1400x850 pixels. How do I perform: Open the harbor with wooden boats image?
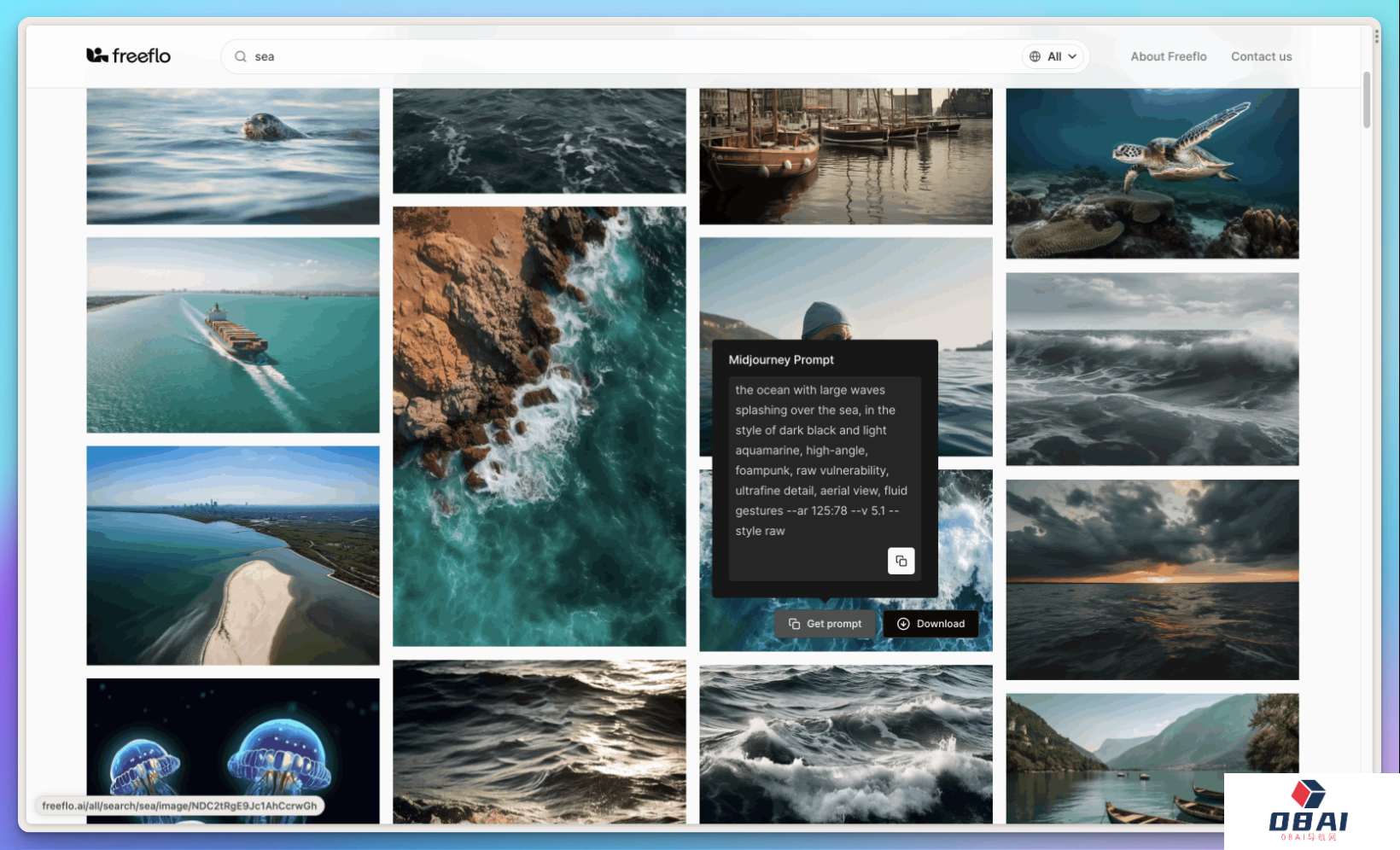coord(845,156)
